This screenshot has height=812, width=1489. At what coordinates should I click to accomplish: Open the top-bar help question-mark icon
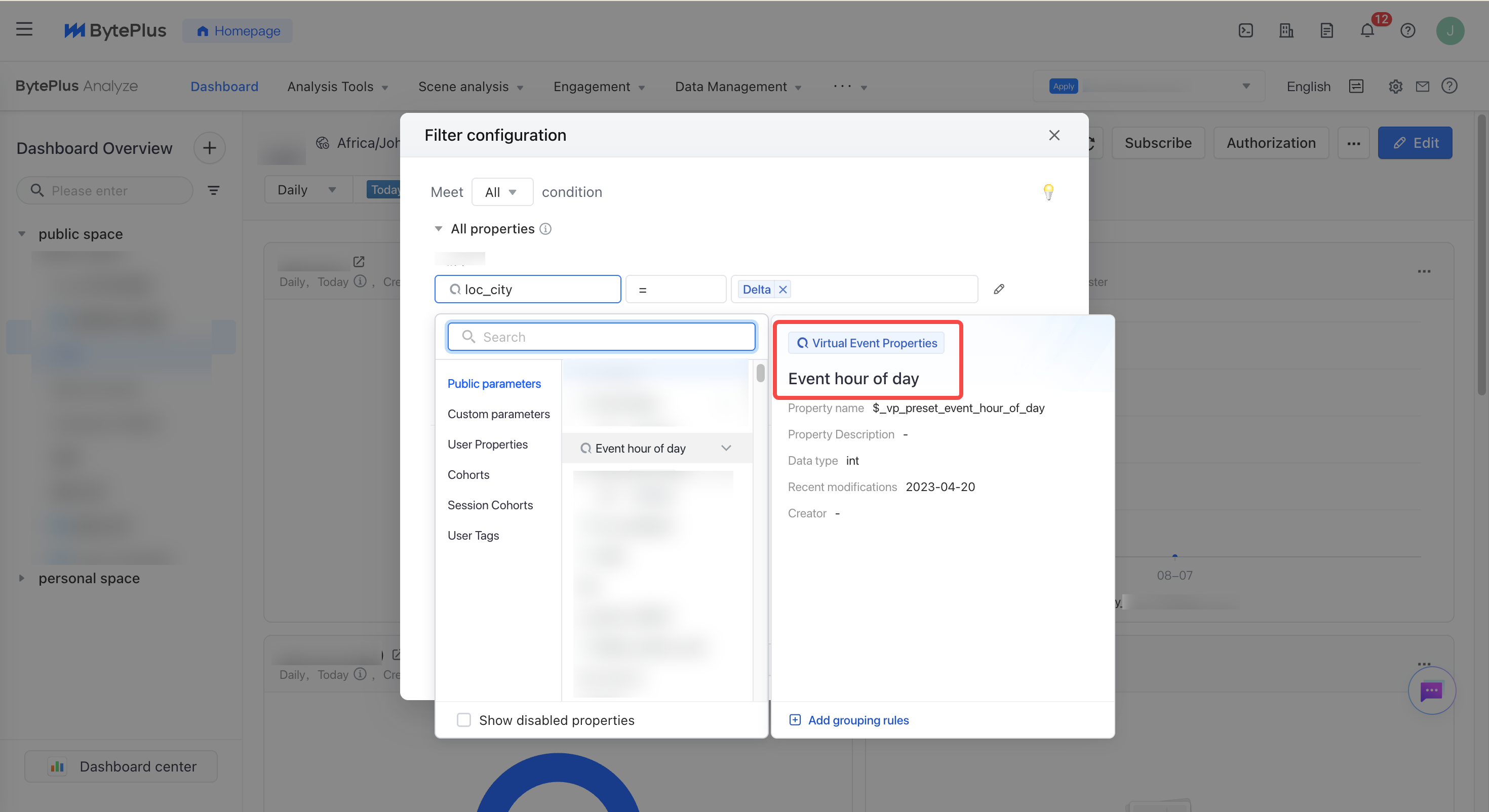tap(1407, 31)
